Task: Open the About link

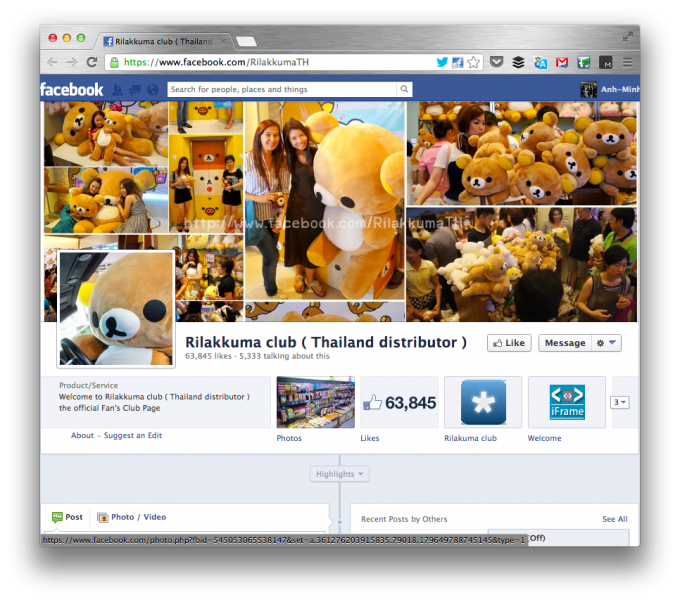Action: (82, 435)
